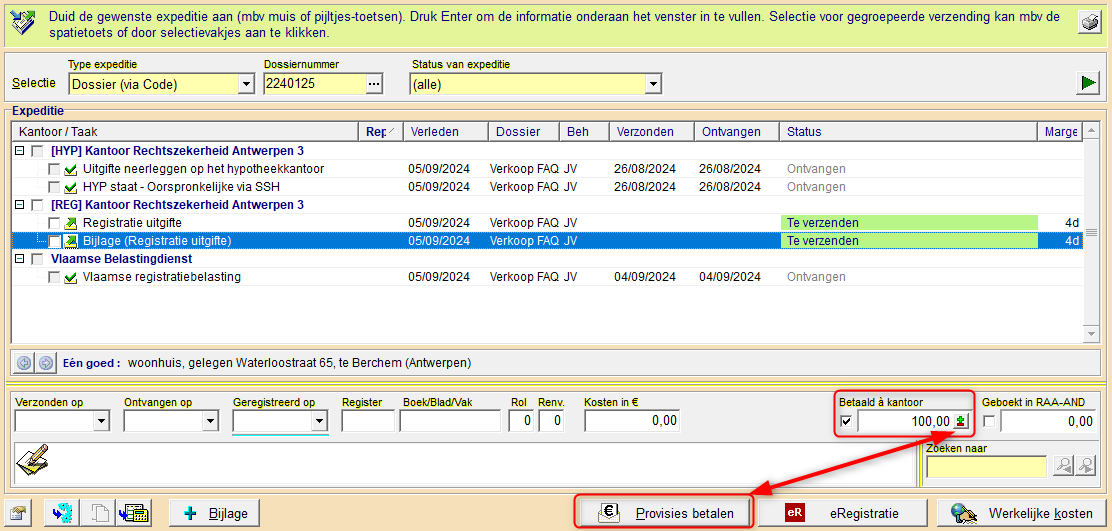Click the Dossier column header

[523, 132]
